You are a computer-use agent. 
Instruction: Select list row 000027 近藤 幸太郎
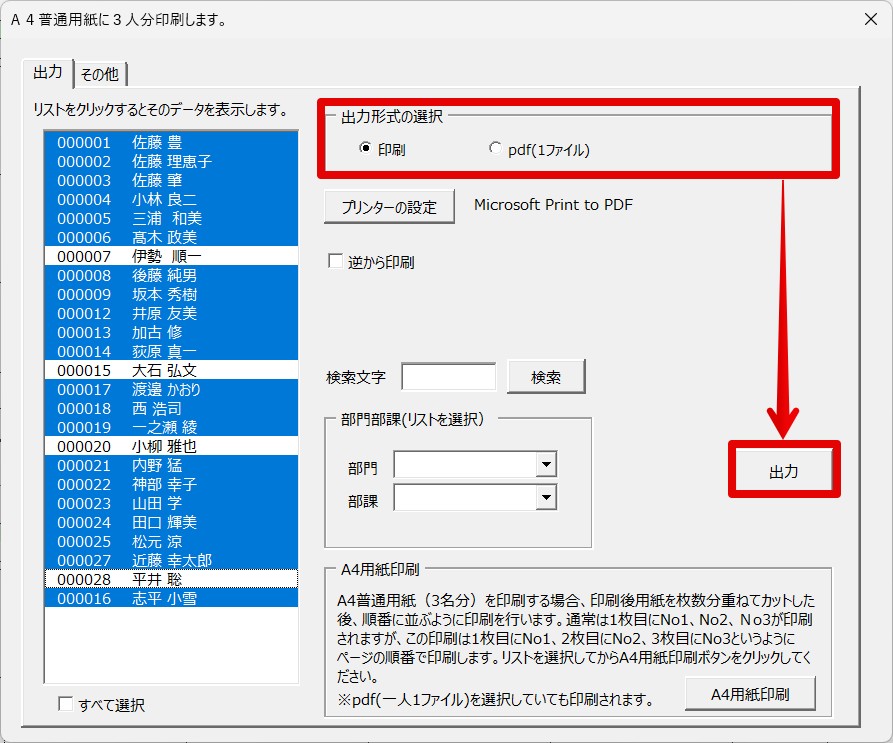(x=171, y=561)
